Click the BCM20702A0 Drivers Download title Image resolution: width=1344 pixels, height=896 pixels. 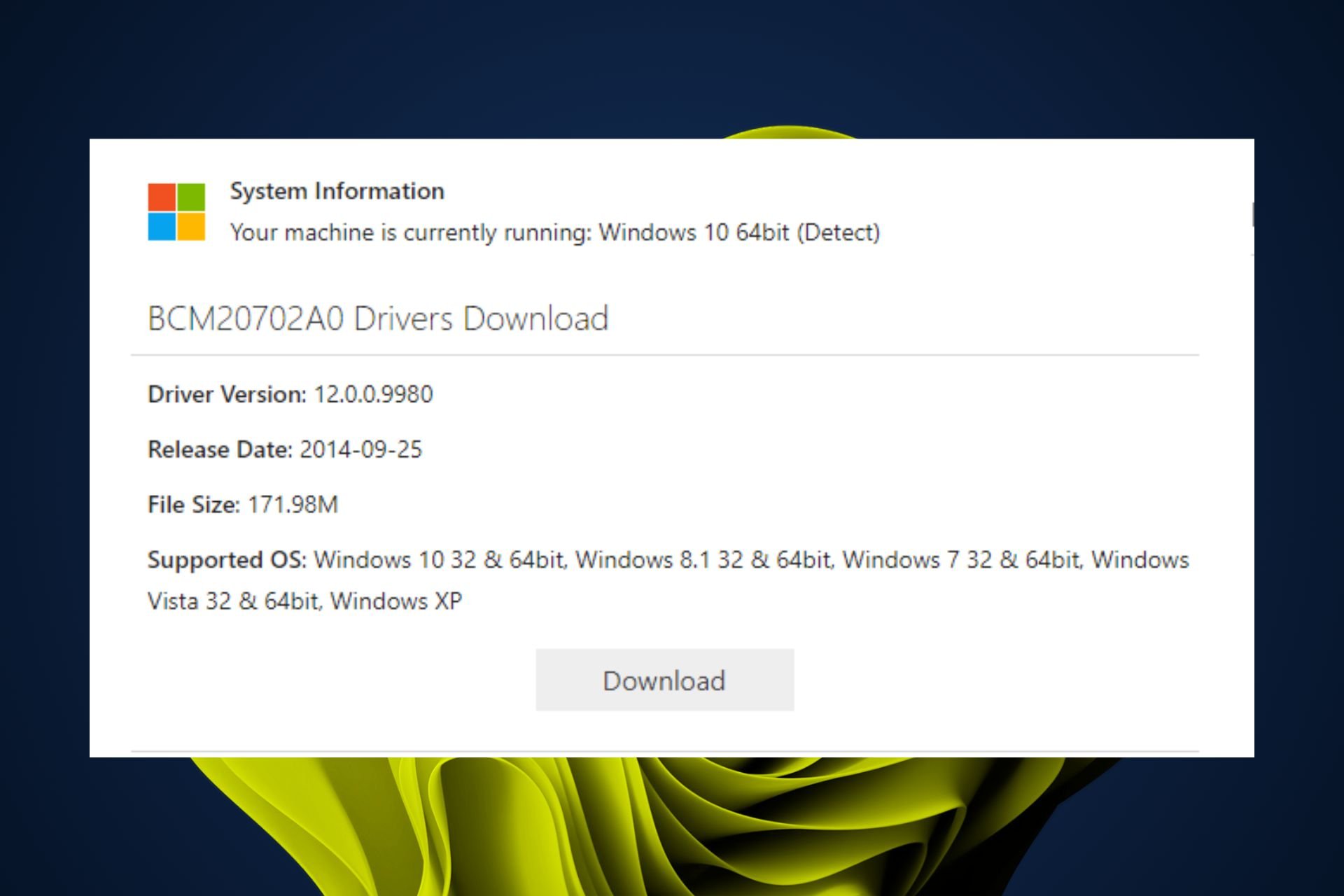pos(378,318)
